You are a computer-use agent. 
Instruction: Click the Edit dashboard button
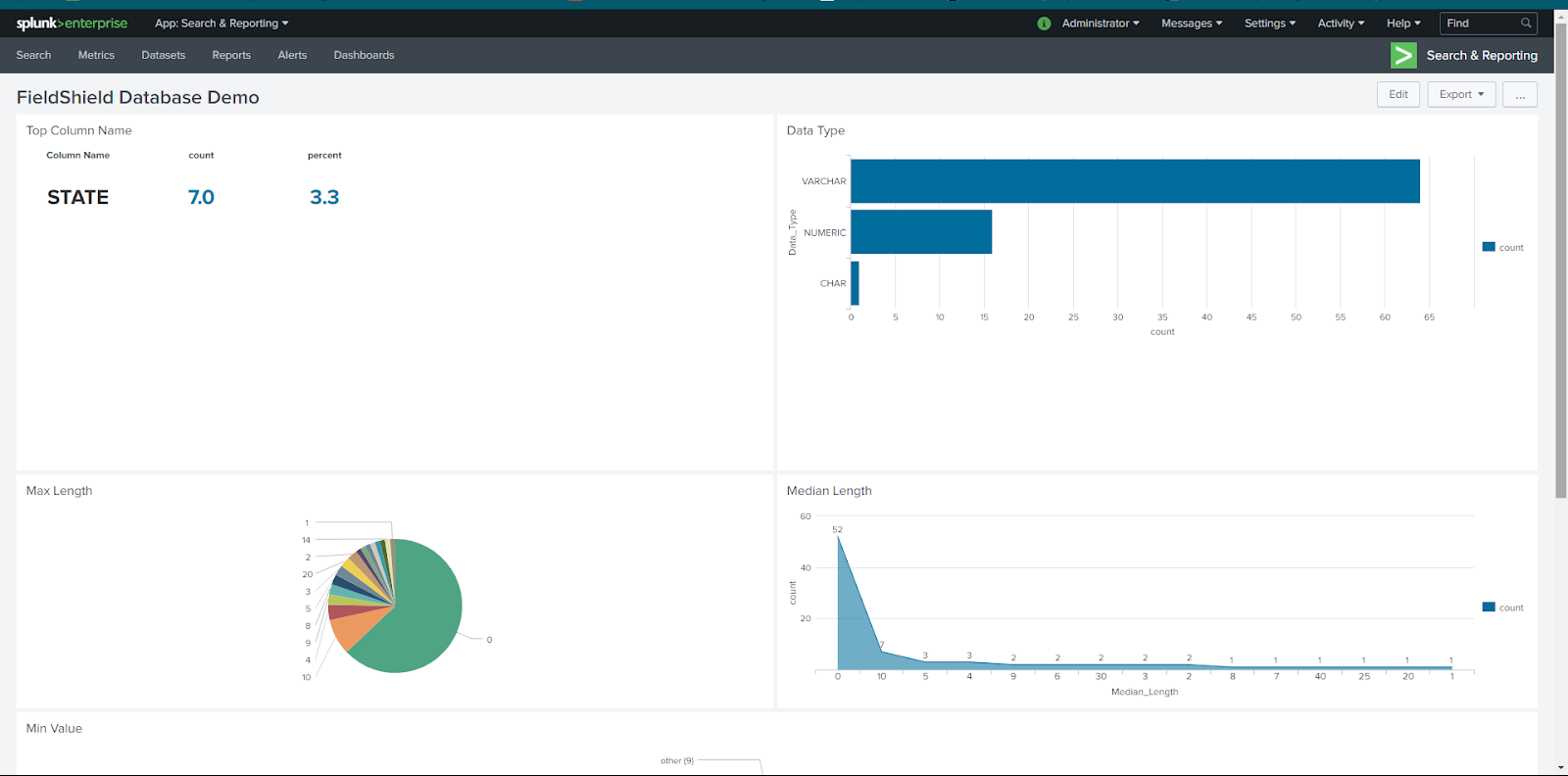(1397, 95)
